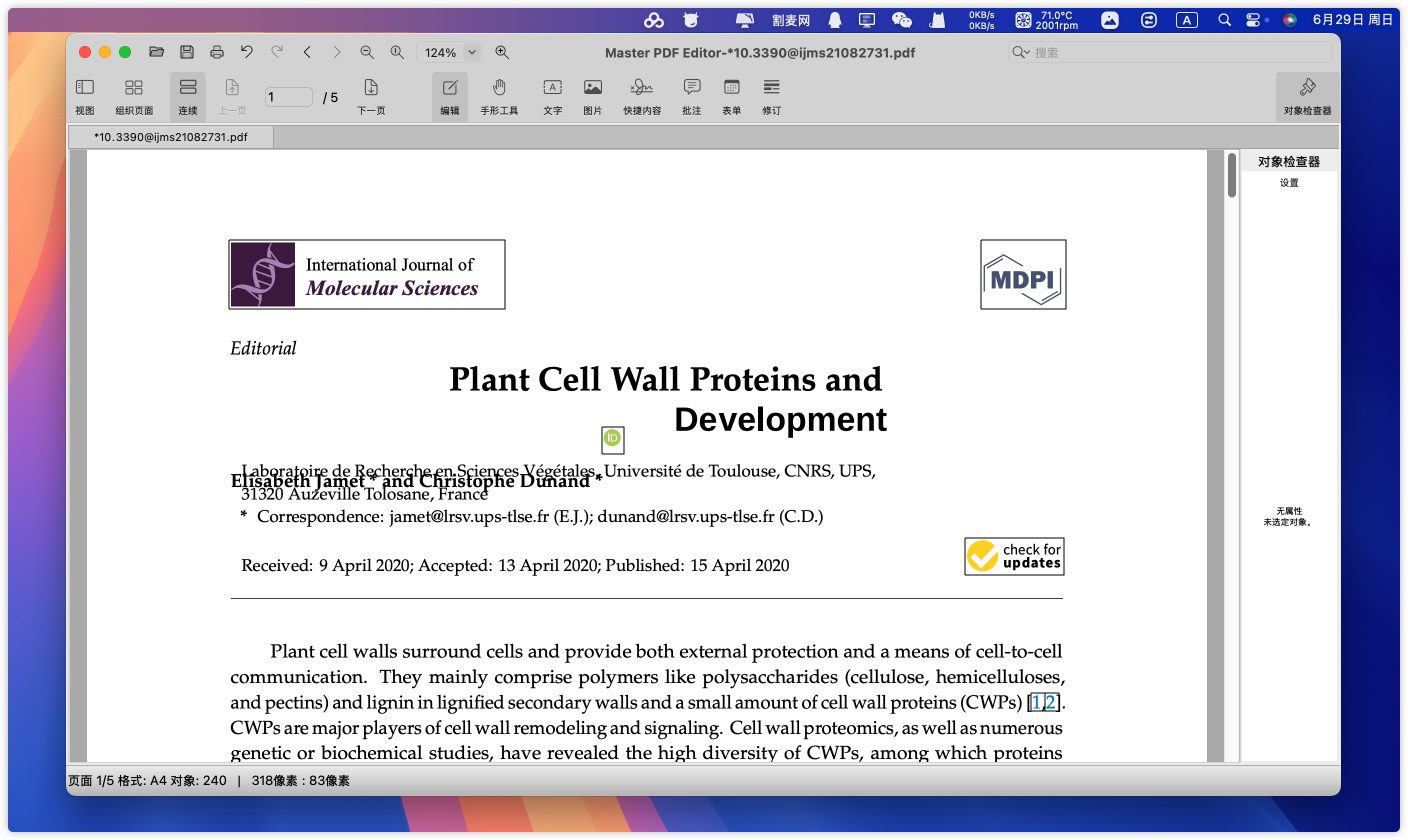Screen dimensions: 1408x840
Task: Open the 124% zoom level dropdown
Action: click(x=472, y=52)
